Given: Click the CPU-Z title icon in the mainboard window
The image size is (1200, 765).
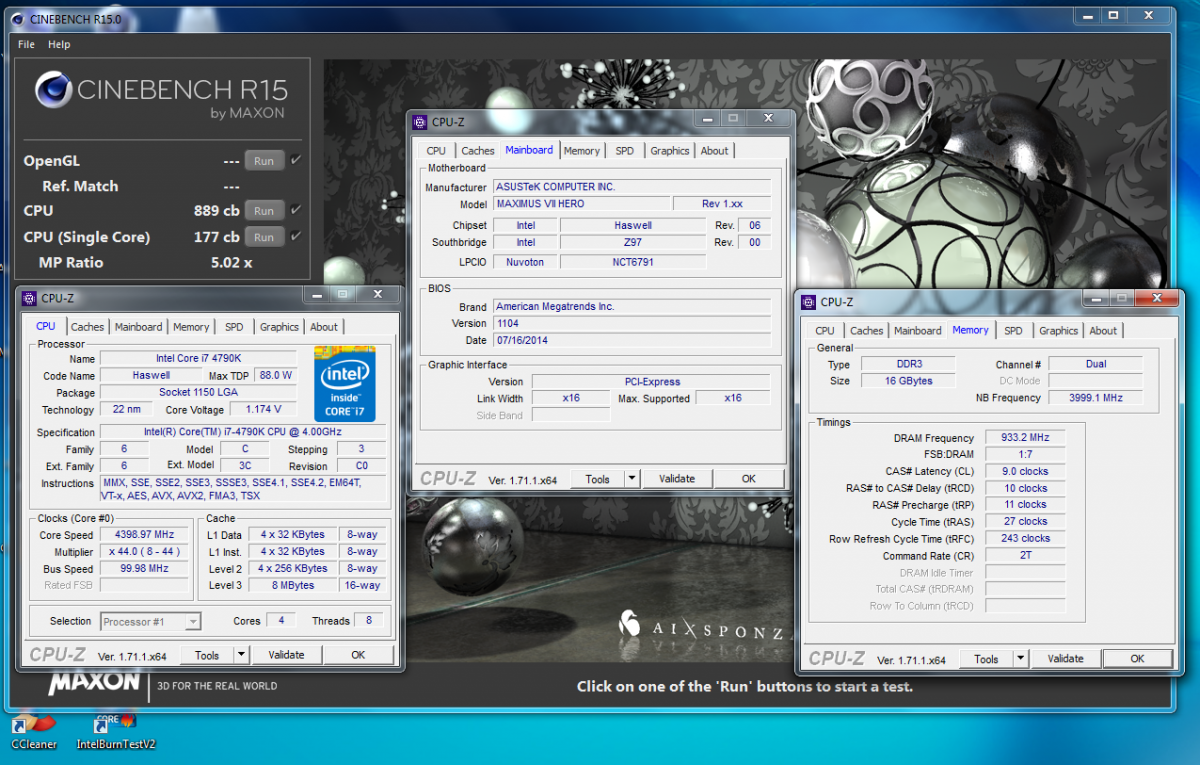Looking at the screenshot, I should tap(420, 122).
